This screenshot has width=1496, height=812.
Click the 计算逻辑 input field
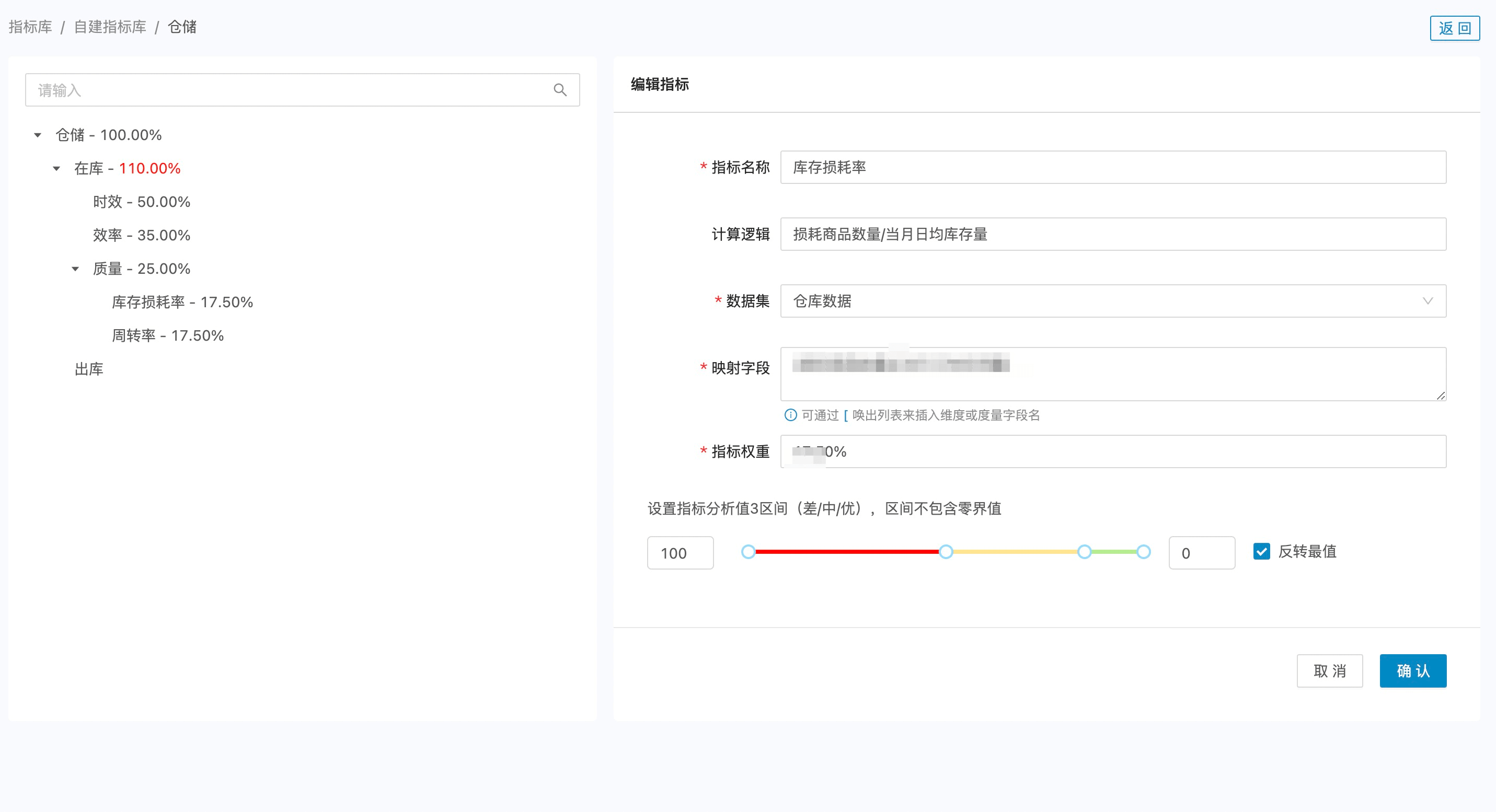1112,235
